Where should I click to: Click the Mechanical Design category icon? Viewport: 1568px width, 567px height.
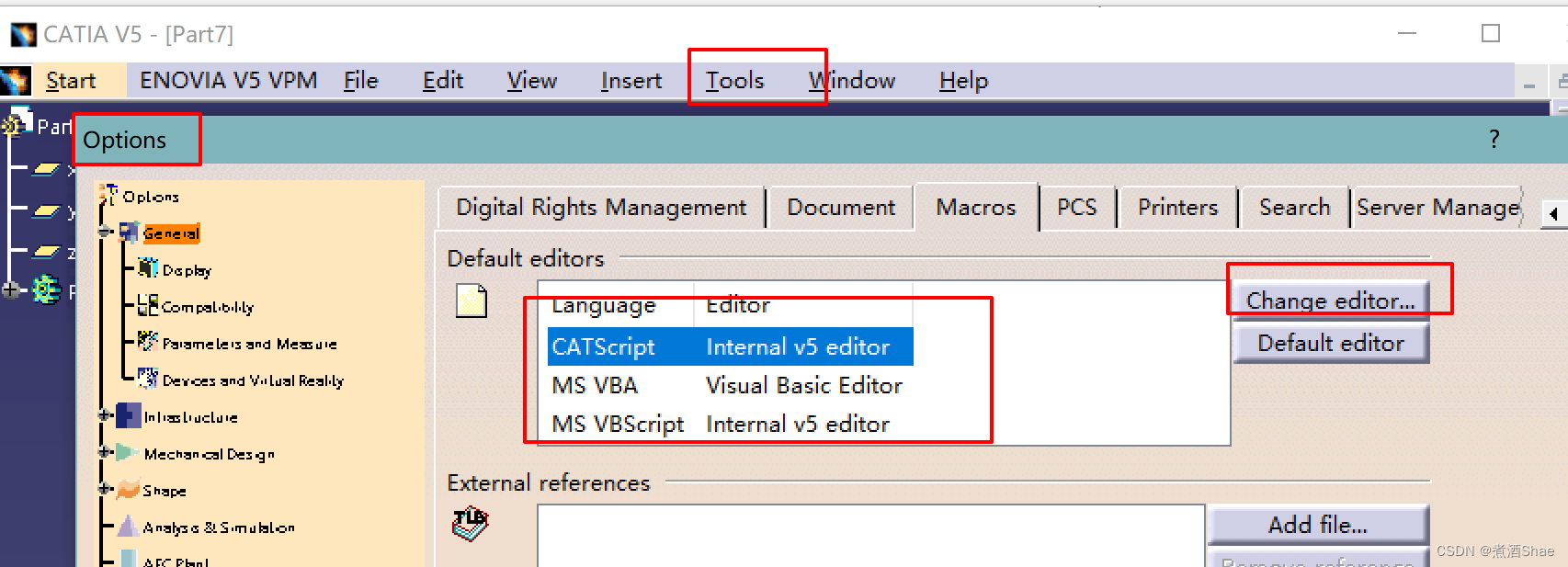pos(129,452)
